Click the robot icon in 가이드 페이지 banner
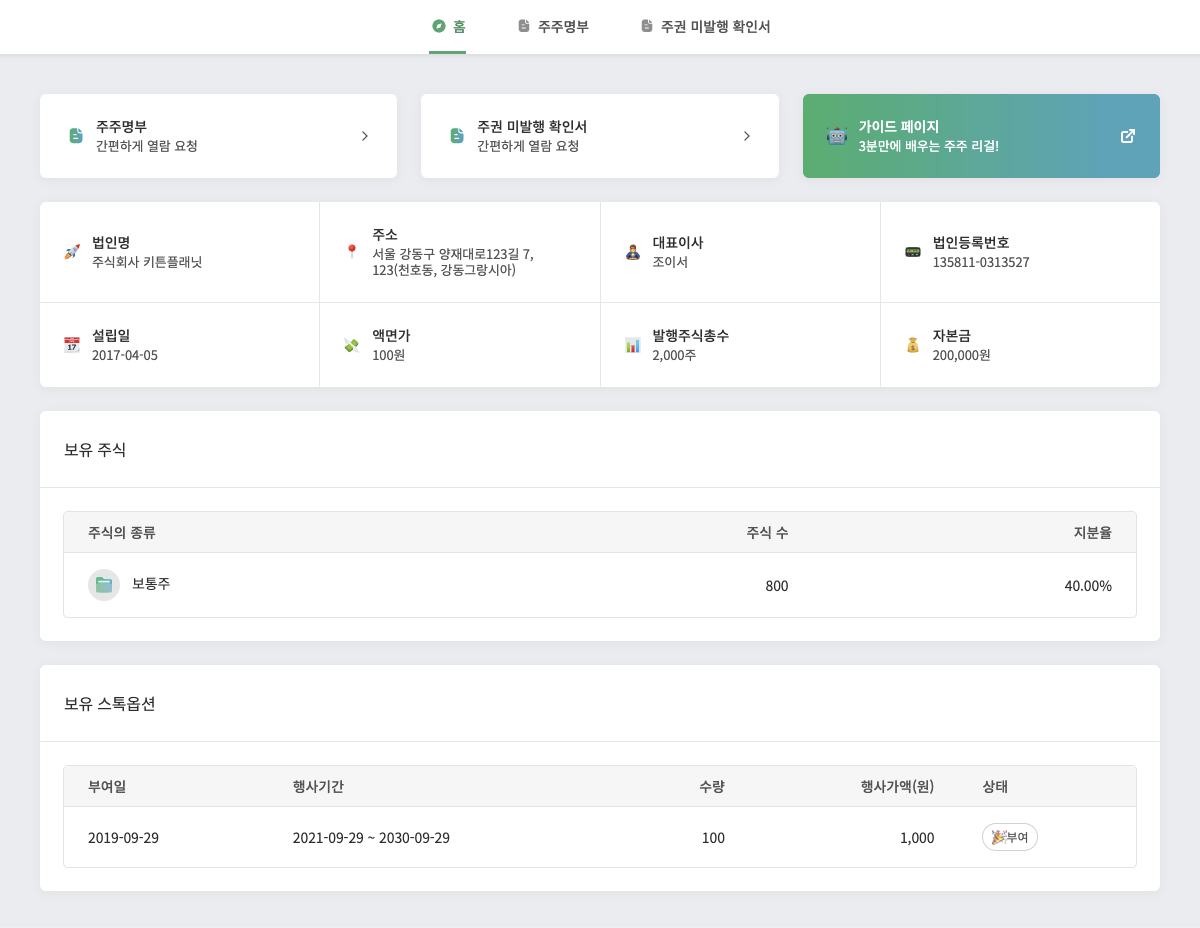This screenshot has height=928, width=1200. click(837, 136)
